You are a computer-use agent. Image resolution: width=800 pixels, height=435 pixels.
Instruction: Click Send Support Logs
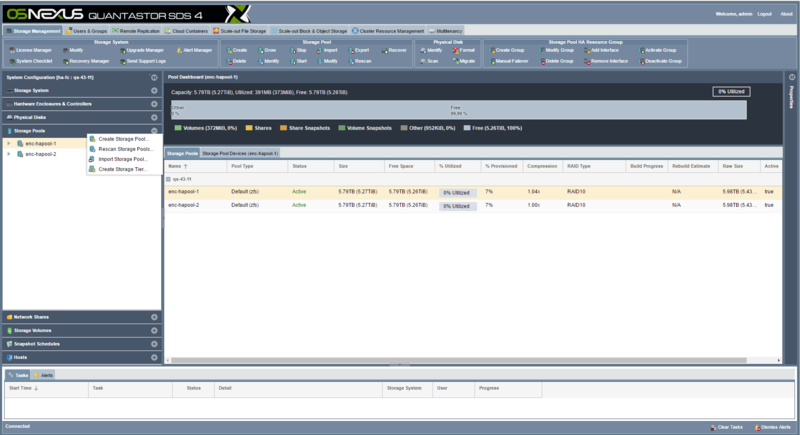(x=142, y=61)
